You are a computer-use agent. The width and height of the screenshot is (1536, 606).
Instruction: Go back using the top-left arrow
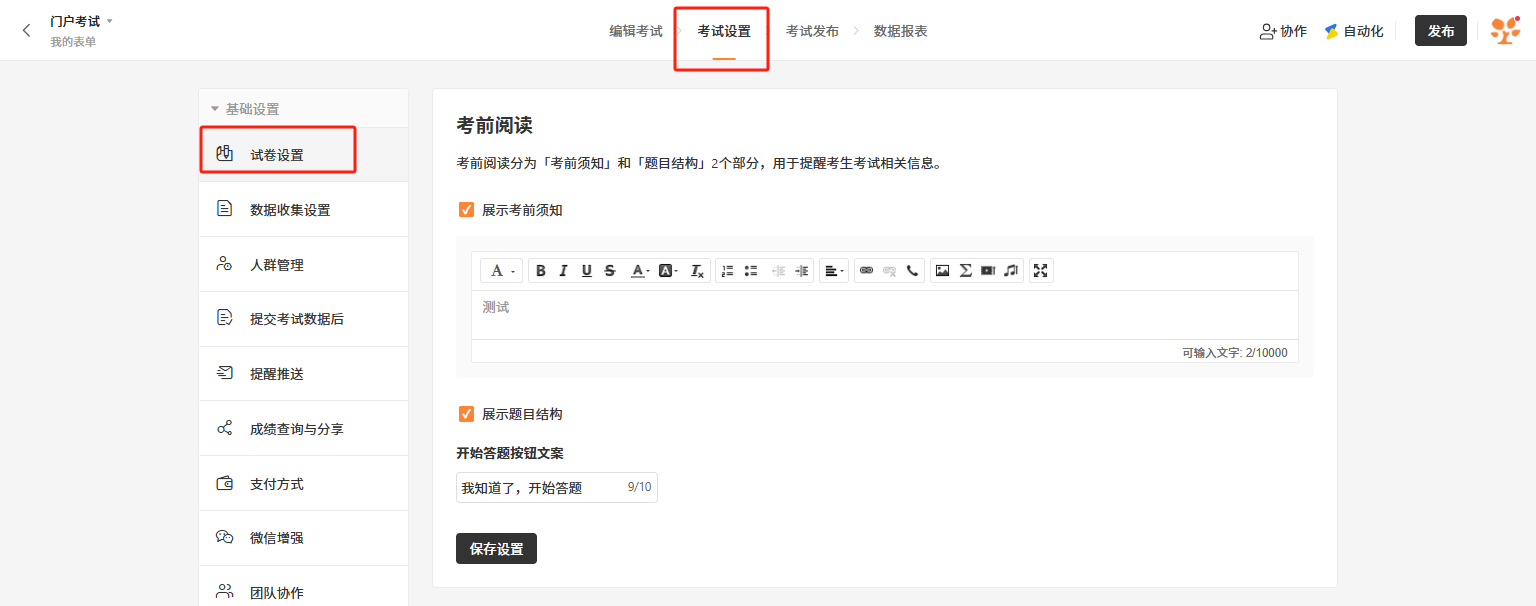[26, 30]
